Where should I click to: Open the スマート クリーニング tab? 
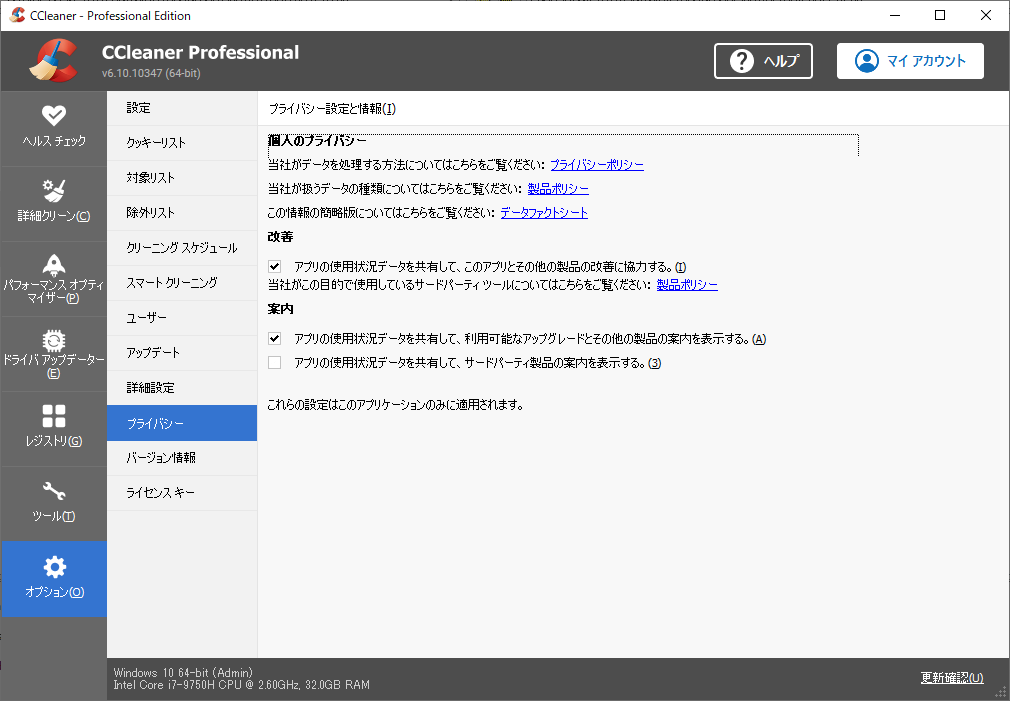(182, 283)
